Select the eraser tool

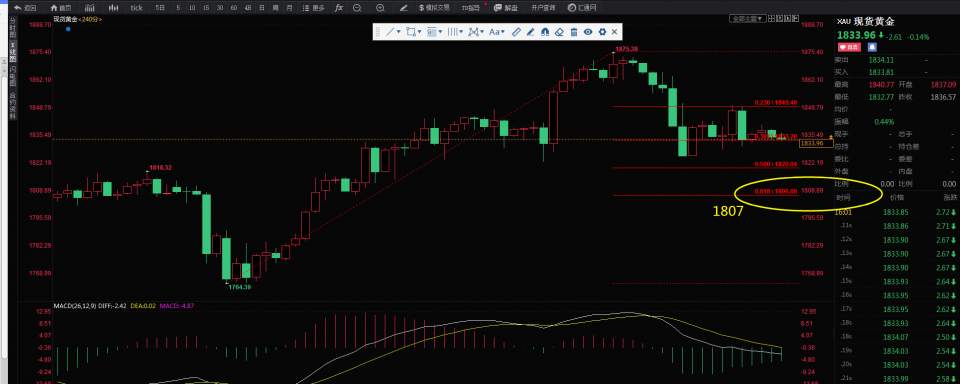559,32
